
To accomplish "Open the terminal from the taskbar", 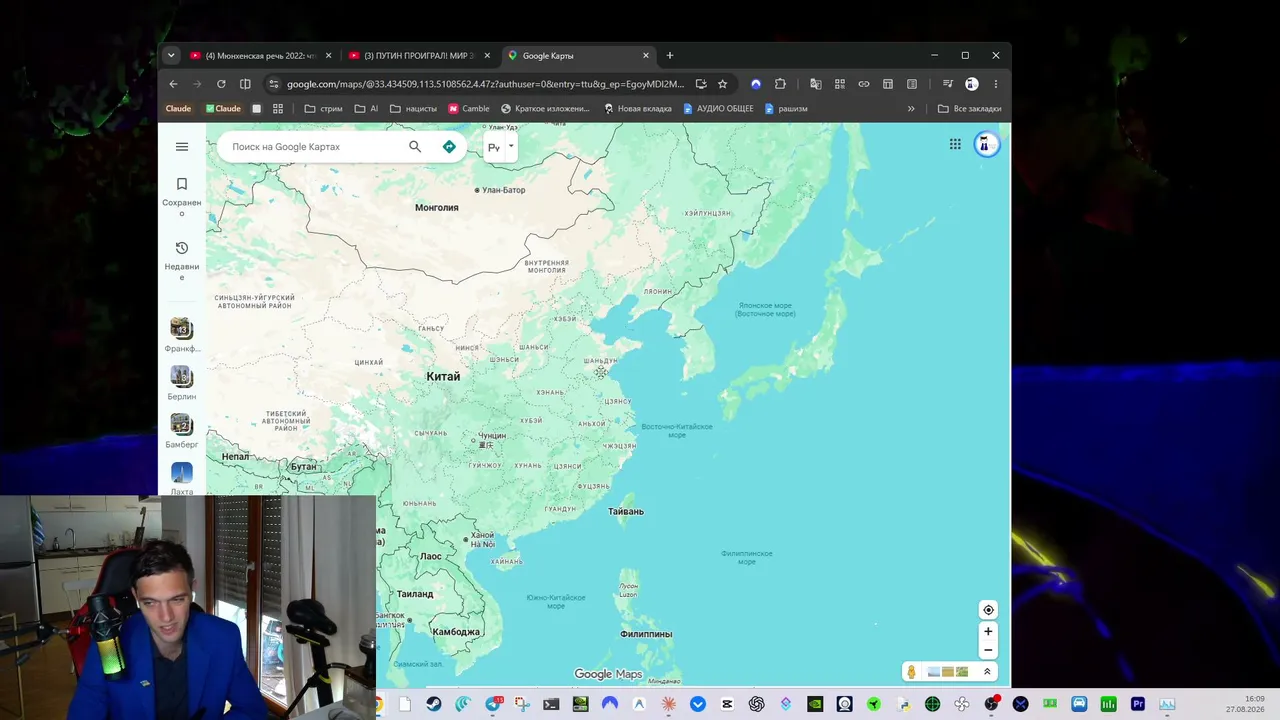I will tap(551, 704).
